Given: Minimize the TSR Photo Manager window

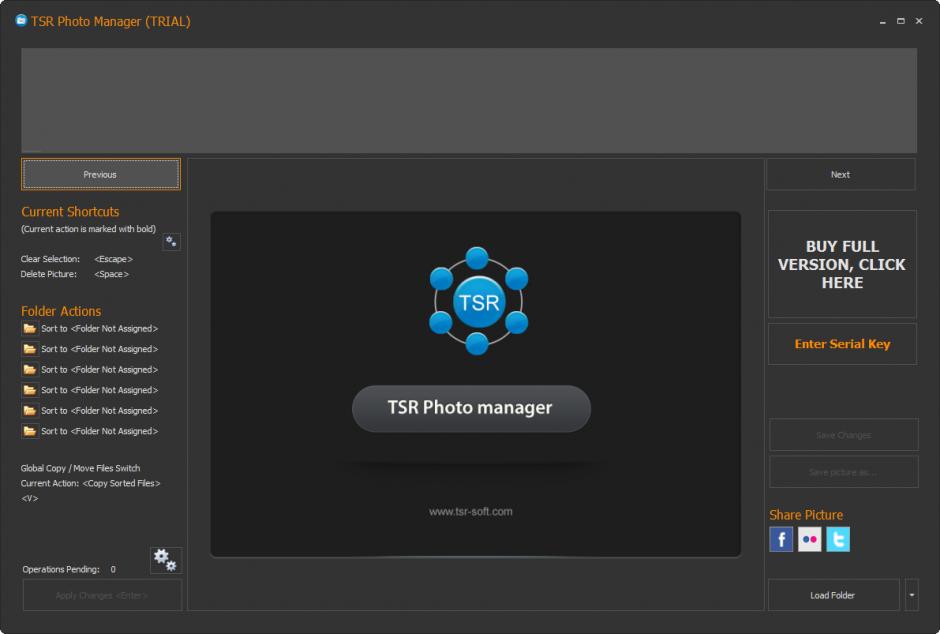Looking at the screenshot, I should click(x=882, y=21).
